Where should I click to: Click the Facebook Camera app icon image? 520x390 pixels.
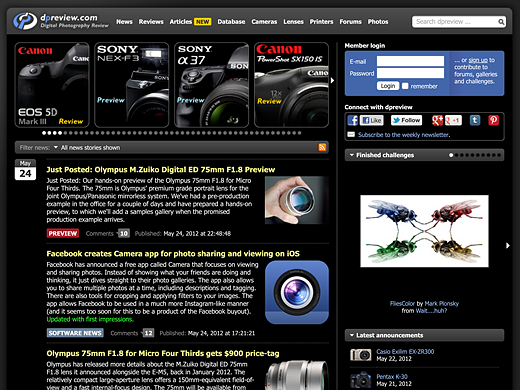coord(297,292)
